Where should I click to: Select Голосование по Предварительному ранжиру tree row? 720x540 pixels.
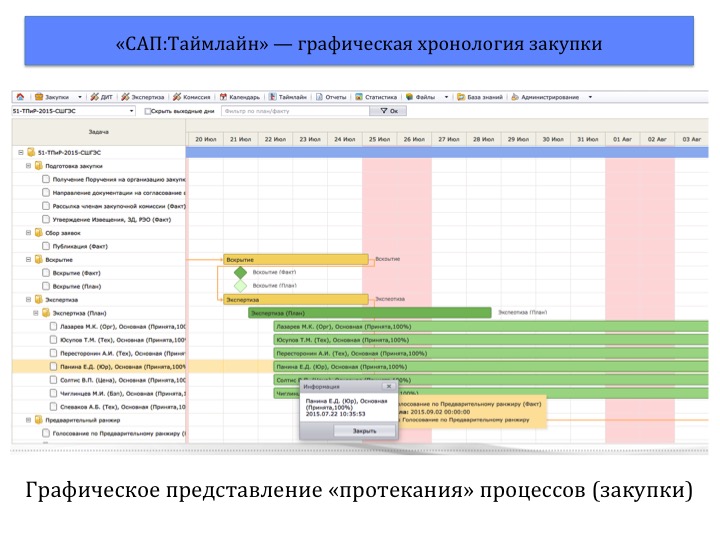click(99, 433)
